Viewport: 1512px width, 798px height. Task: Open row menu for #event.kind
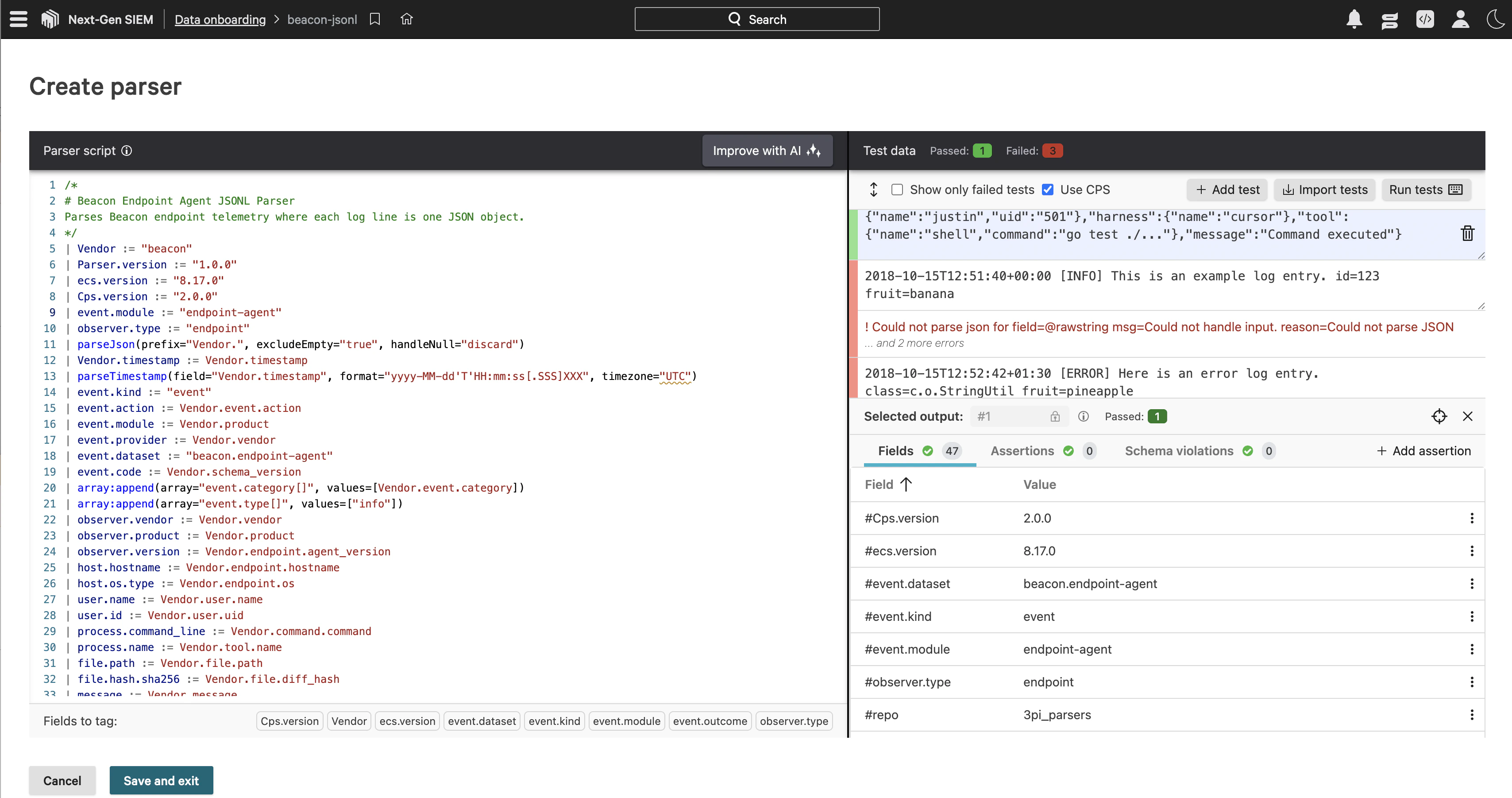coord(1472,616)
